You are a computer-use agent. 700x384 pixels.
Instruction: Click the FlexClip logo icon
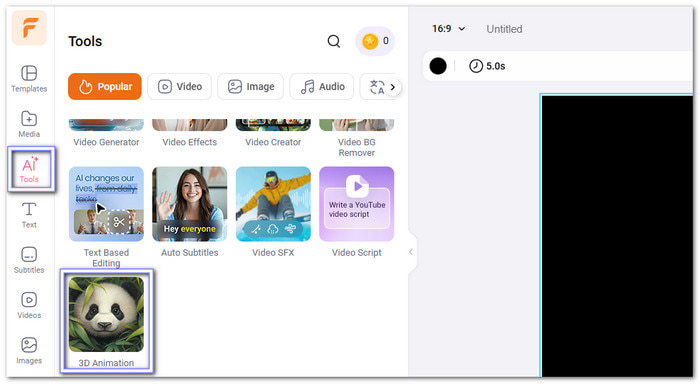click(x=29, y=28)
